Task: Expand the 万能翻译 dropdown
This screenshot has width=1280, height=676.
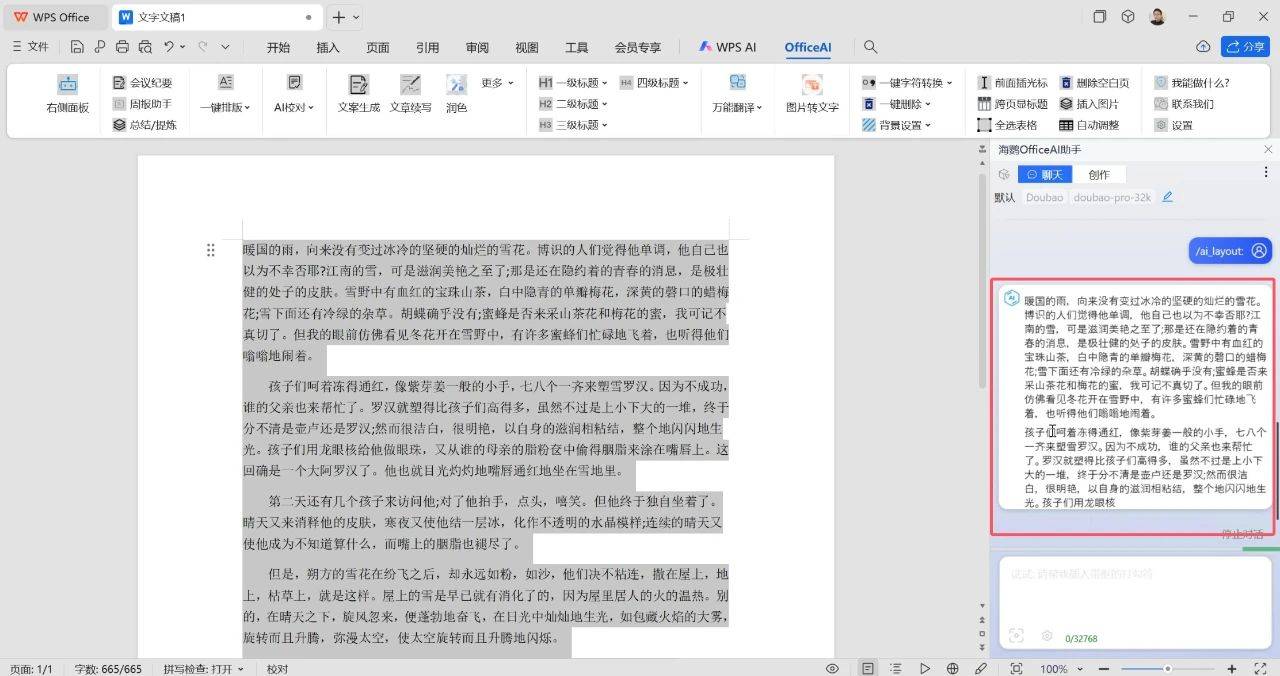Action: [x=738, y=107]
